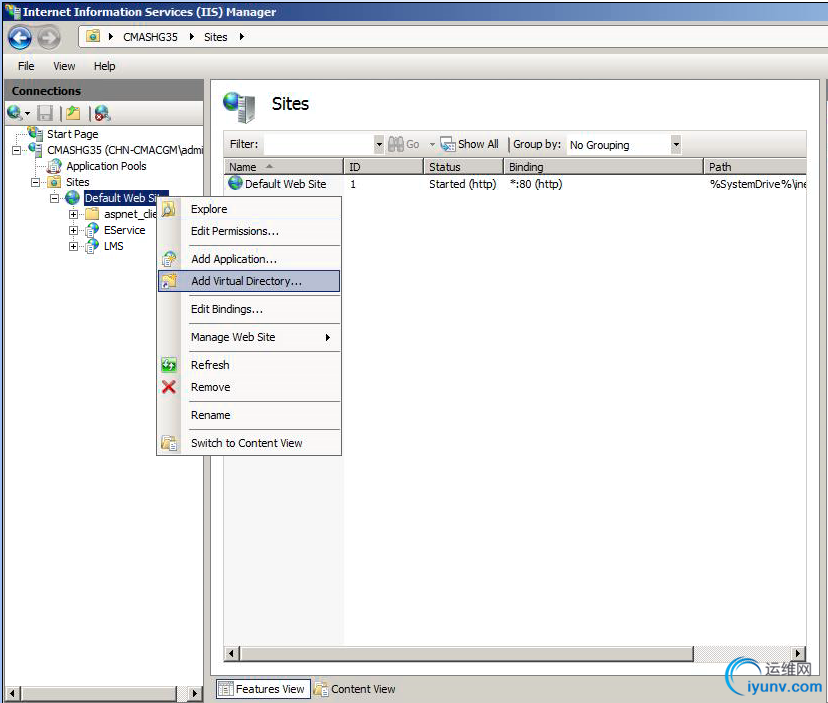Screen dimensions: 828x703
Task: Click the EService application icon
Action: [92, 230]
